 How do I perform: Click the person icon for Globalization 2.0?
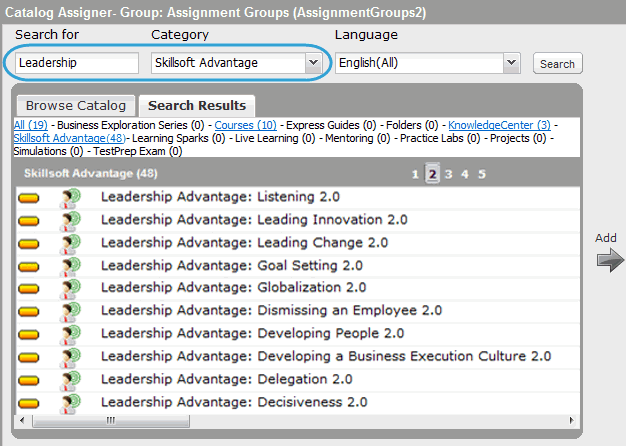point(70,289)
